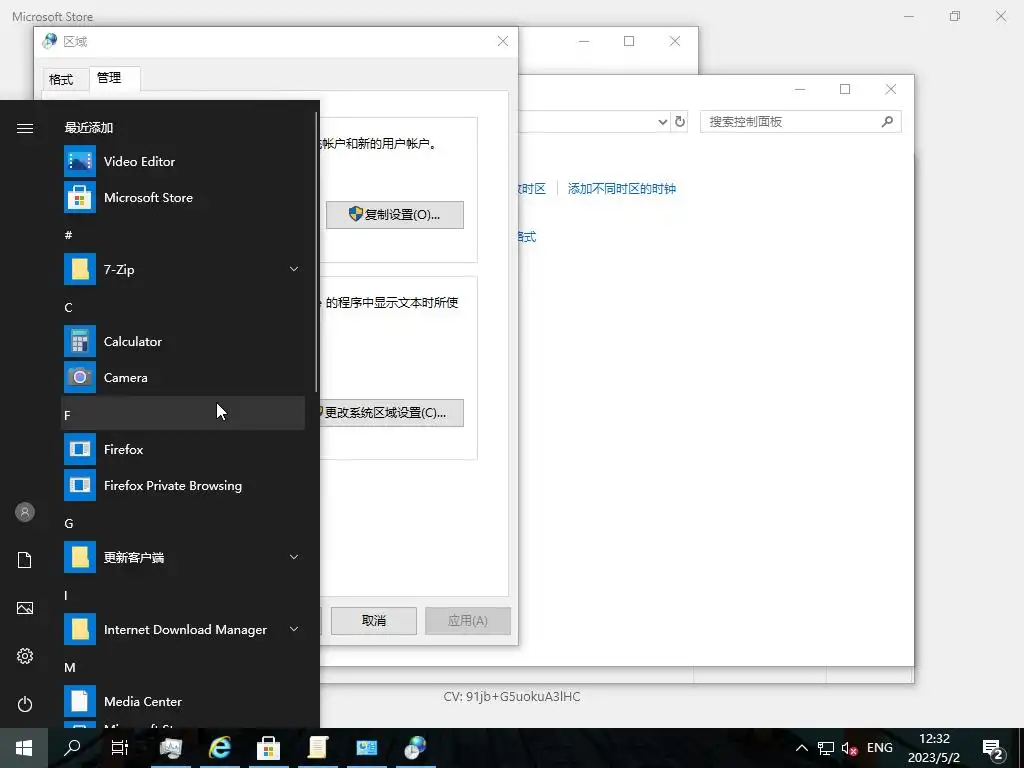Click the 取消 button

click(x=374, y=620)
